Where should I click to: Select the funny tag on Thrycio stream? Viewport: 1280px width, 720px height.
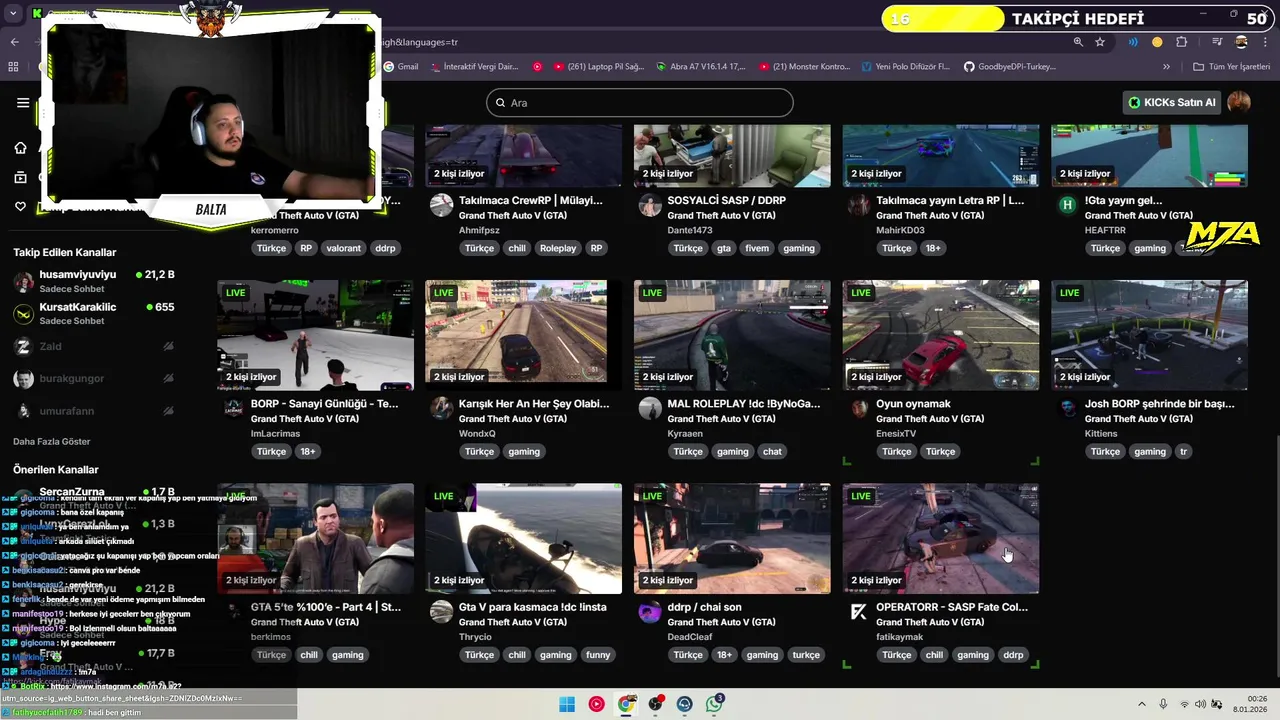click(x=598, y=655)
